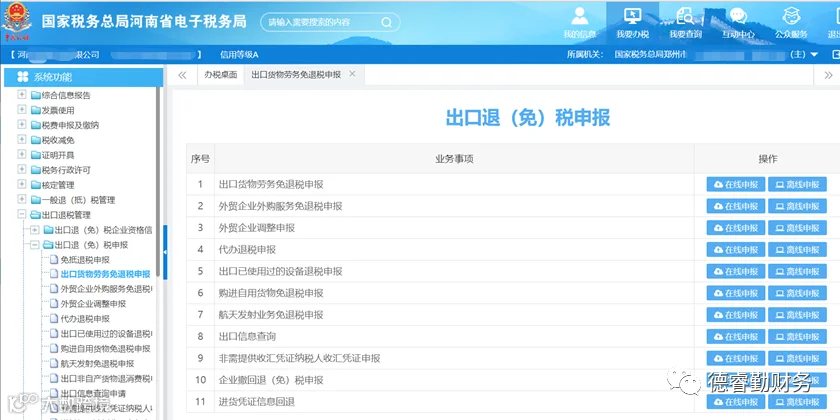Open the account dropdown arrow next to (主)
Screen dimensions: 840x420
point(814,55)
